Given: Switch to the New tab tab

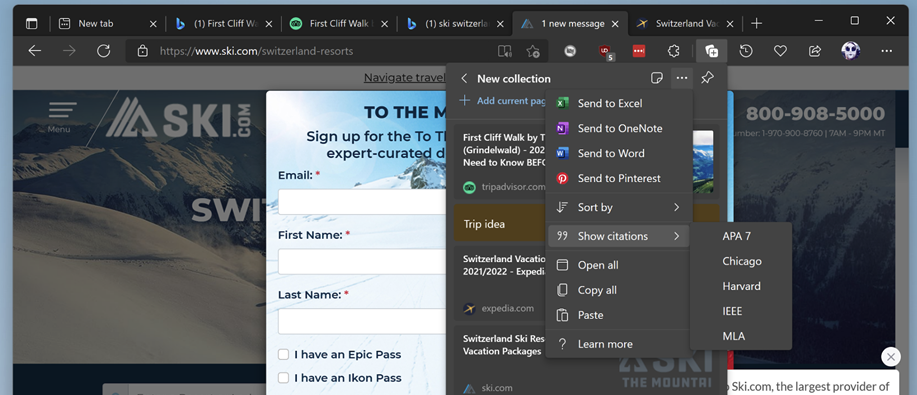Looking at the screenshot, I should [107, 24].
